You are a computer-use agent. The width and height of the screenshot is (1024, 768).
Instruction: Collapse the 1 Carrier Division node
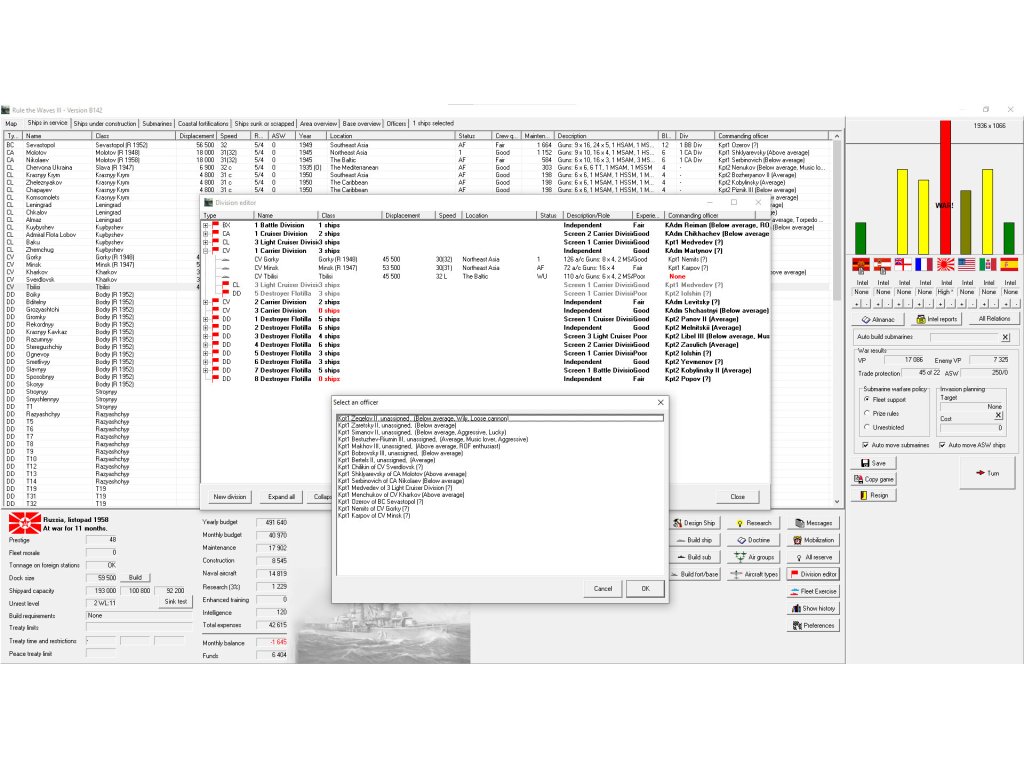point(206,251)
